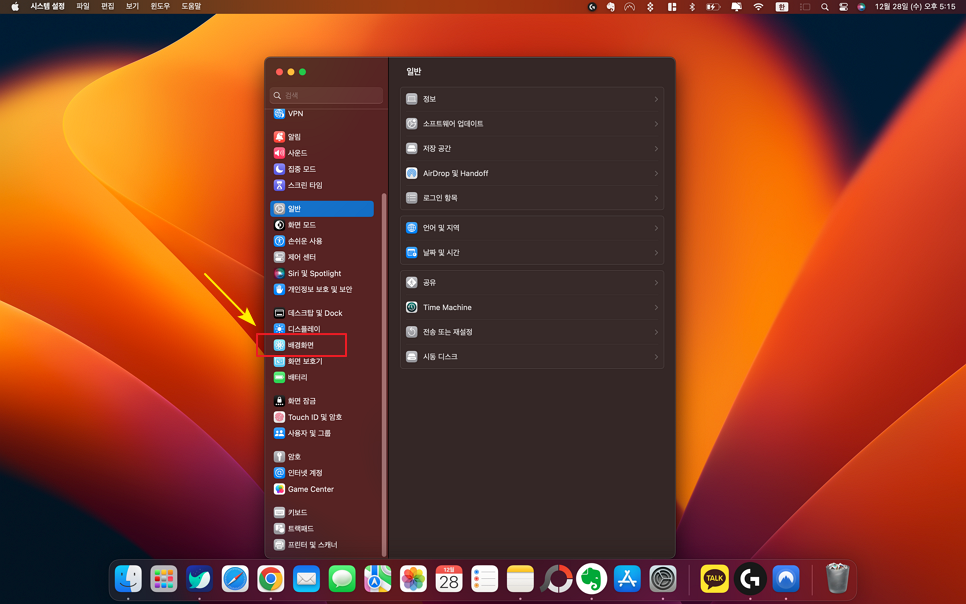Screen dimensions: 966x604
Task: Open Launchpad from the Dock
Action: click(x=164, y=579)
